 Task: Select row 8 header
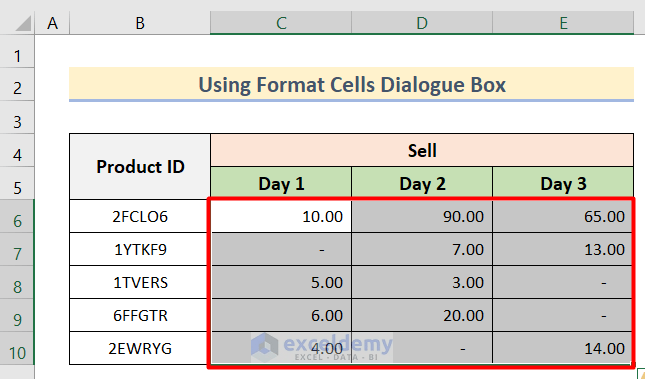[17, 282]
